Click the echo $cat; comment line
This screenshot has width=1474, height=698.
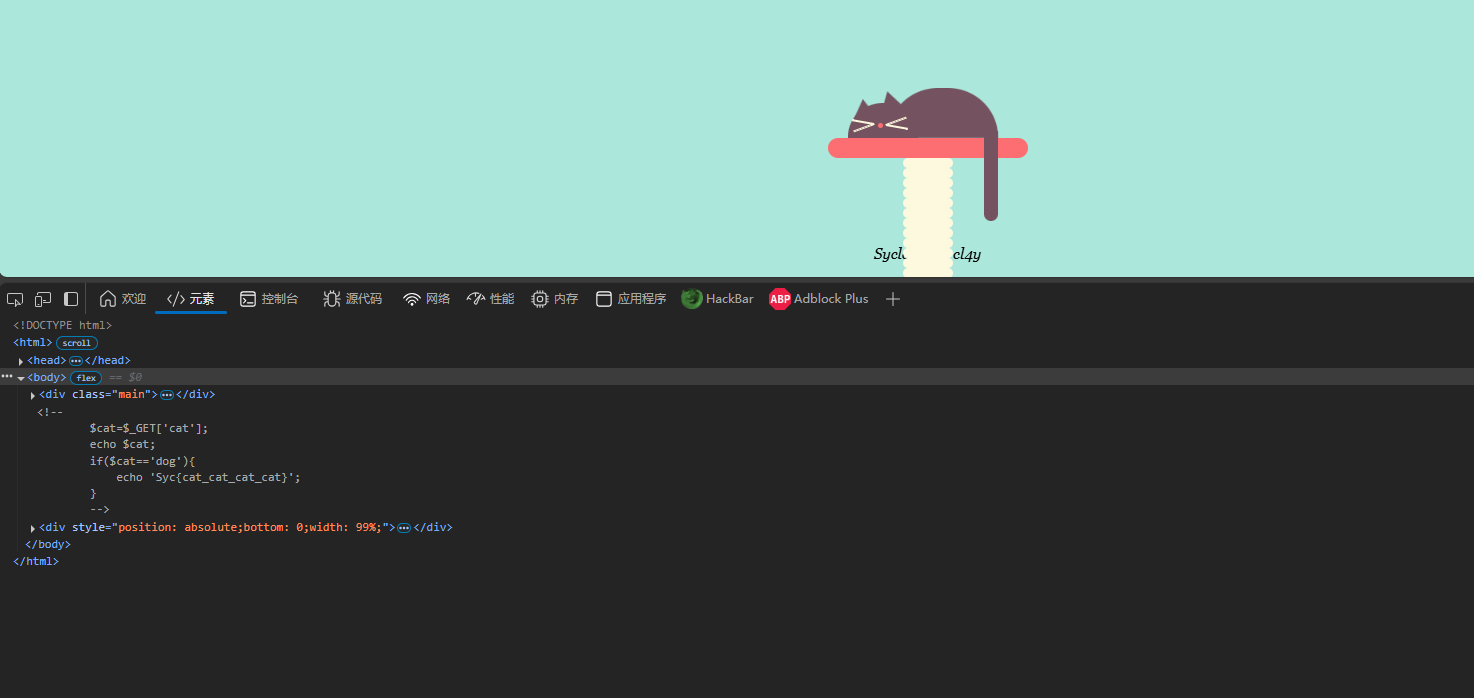[123, 444]
